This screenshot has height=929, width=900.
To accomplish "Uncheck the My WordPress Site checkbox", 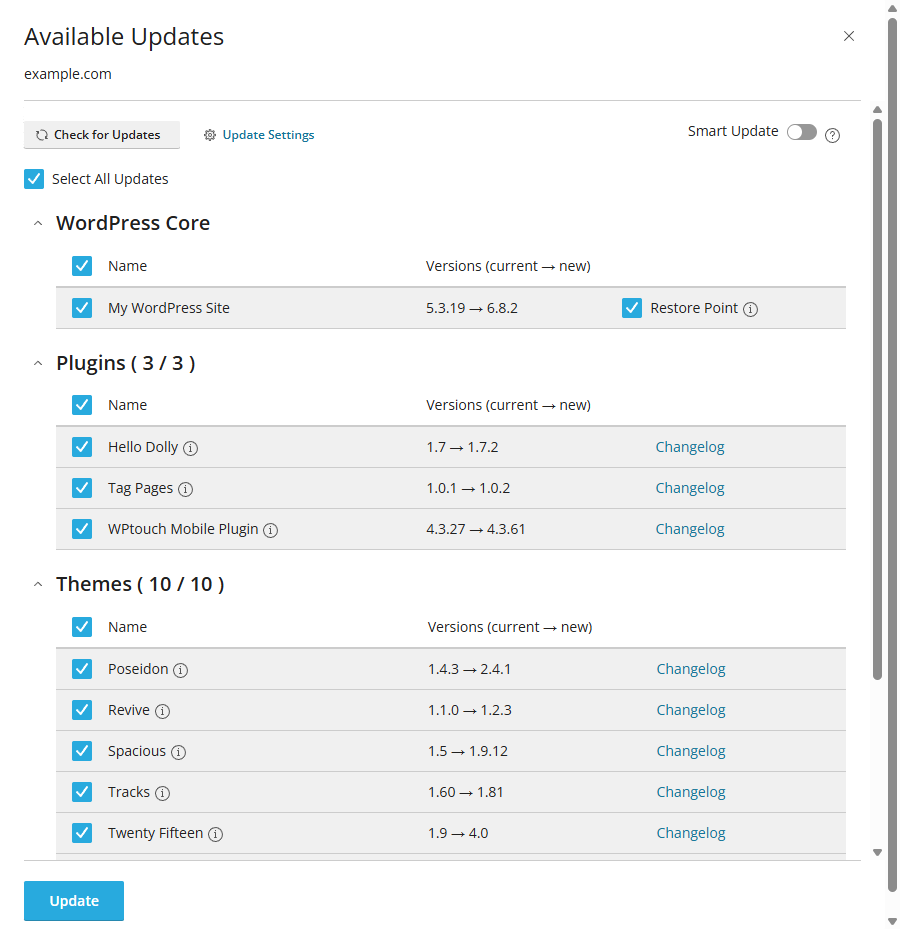I will (82, 308).
